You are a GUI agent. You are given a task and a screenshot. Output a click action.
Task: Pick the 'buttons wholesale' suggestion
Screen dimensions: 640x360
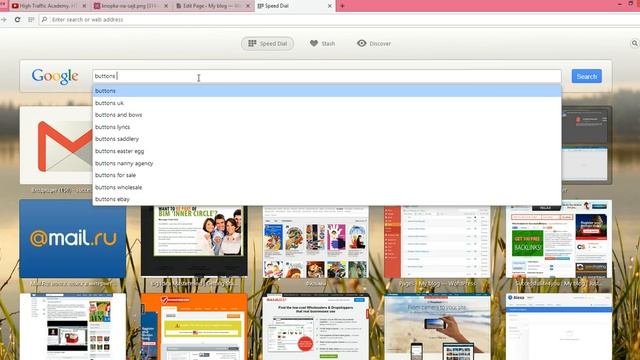tap(327, 187)
